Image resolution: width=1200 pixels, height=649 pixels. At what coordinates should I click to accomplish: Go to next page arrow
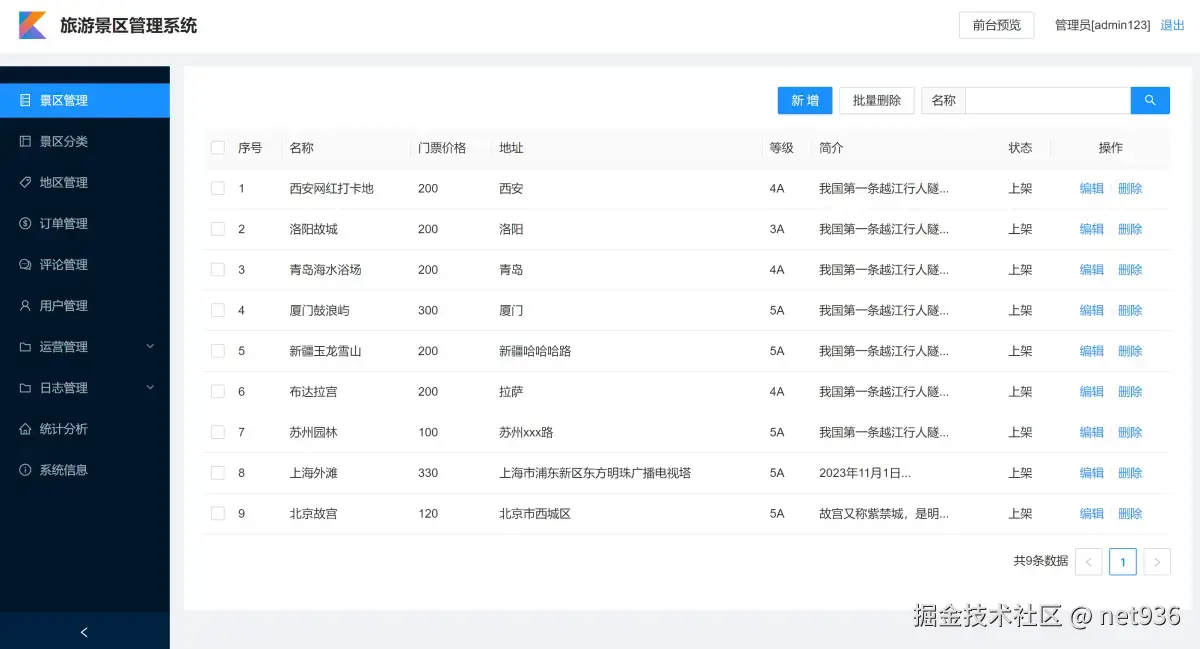1157,562
